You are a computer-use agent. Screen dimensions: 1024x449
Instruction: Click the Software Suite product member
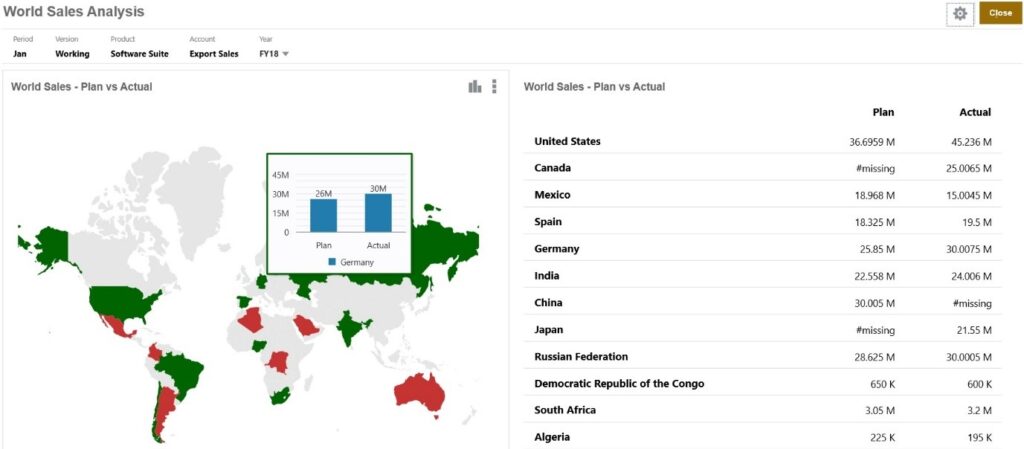click(140, 54)
